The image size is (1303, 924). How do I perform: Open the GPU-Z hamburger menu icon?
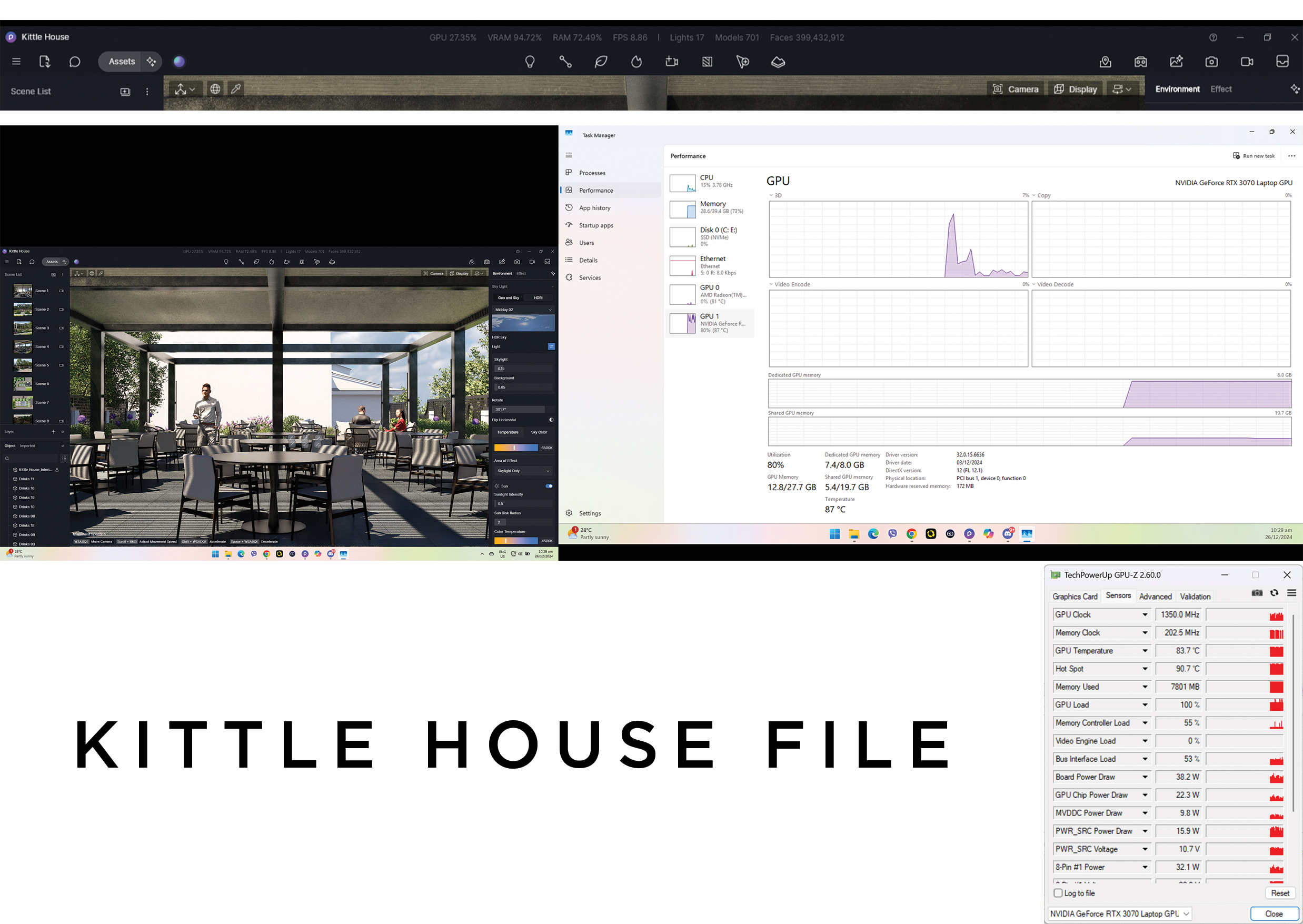pyautogui.click(x=1291, y=593)
